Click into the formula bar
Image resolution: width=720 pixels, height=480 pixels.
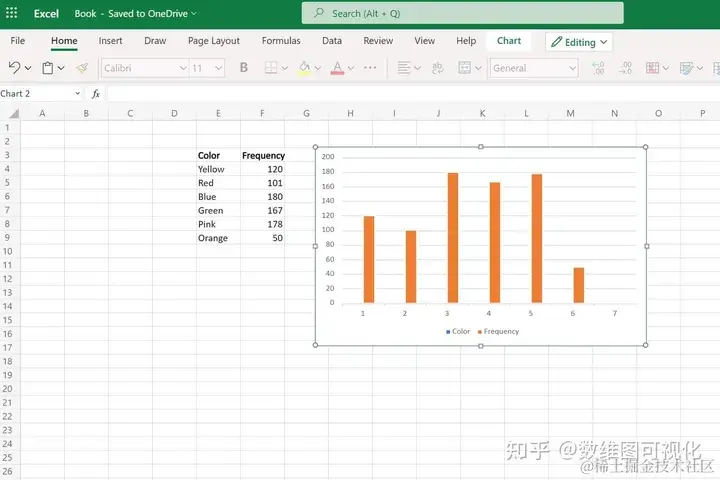tap(413, 94)
